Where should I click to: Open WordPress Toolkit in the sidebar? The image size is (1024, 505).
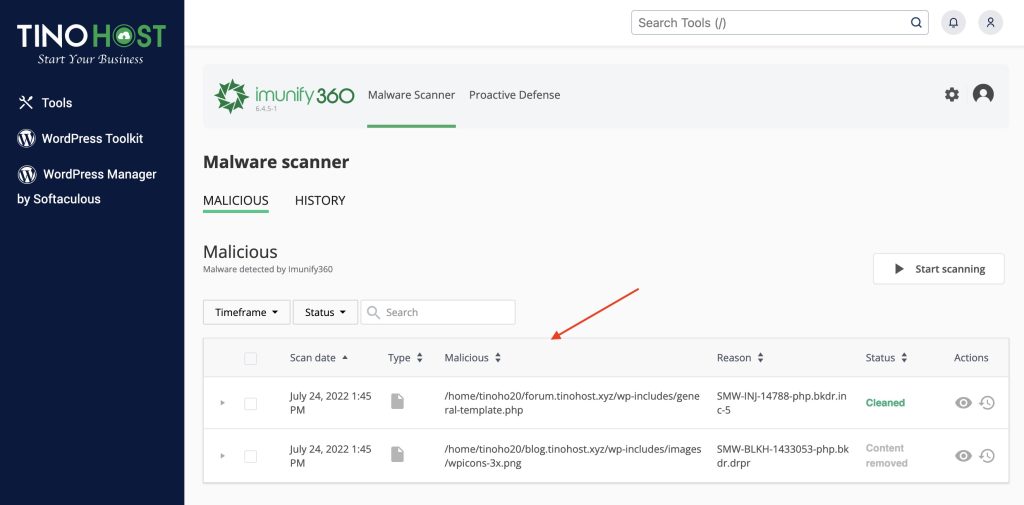(92, 138)
